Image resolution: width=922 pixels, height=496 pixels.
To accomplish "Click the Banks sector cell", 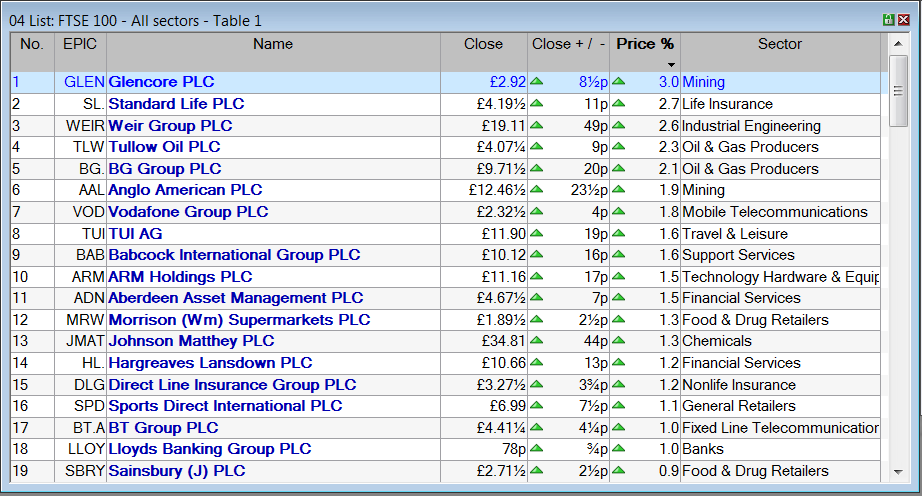I will tap(780, 450).
